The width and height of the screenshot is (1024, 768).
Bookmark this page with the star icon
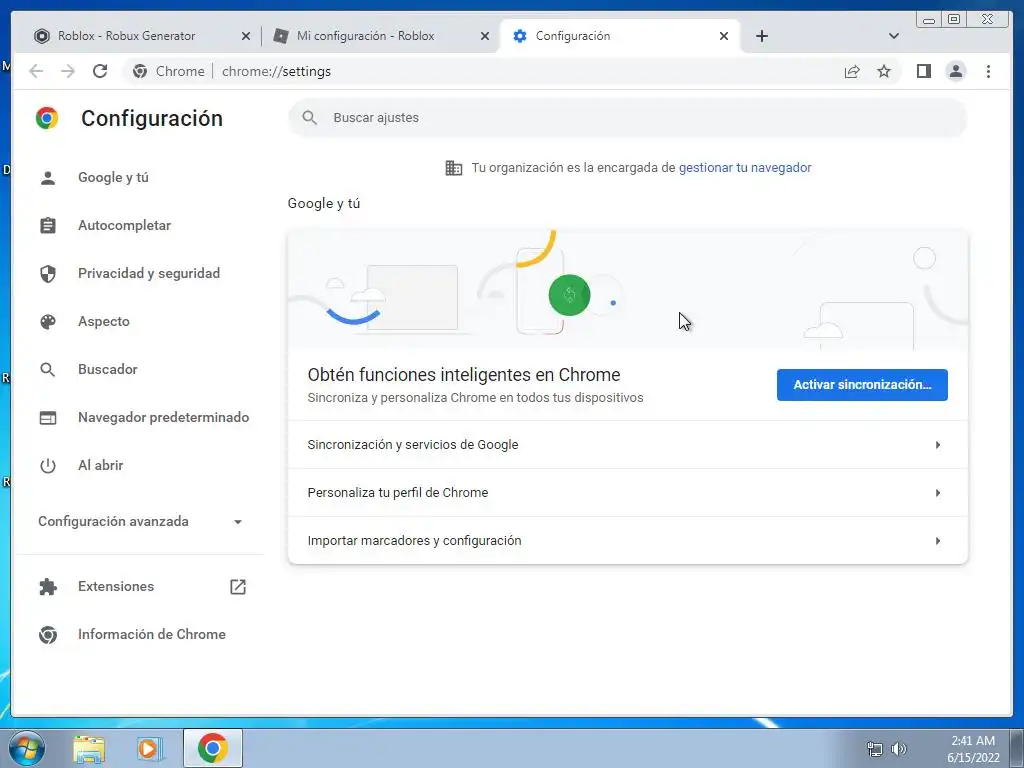point(884,71)
